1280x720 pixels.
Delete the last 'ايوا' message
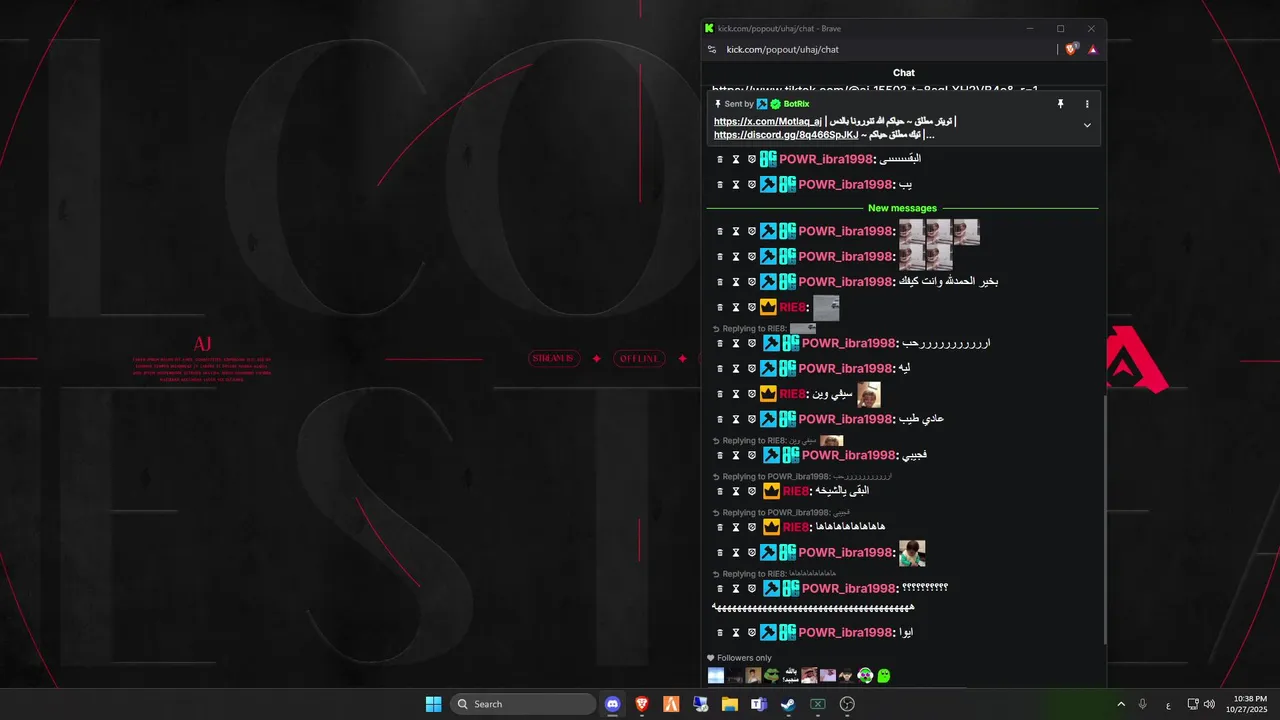[x=720, y=632]
